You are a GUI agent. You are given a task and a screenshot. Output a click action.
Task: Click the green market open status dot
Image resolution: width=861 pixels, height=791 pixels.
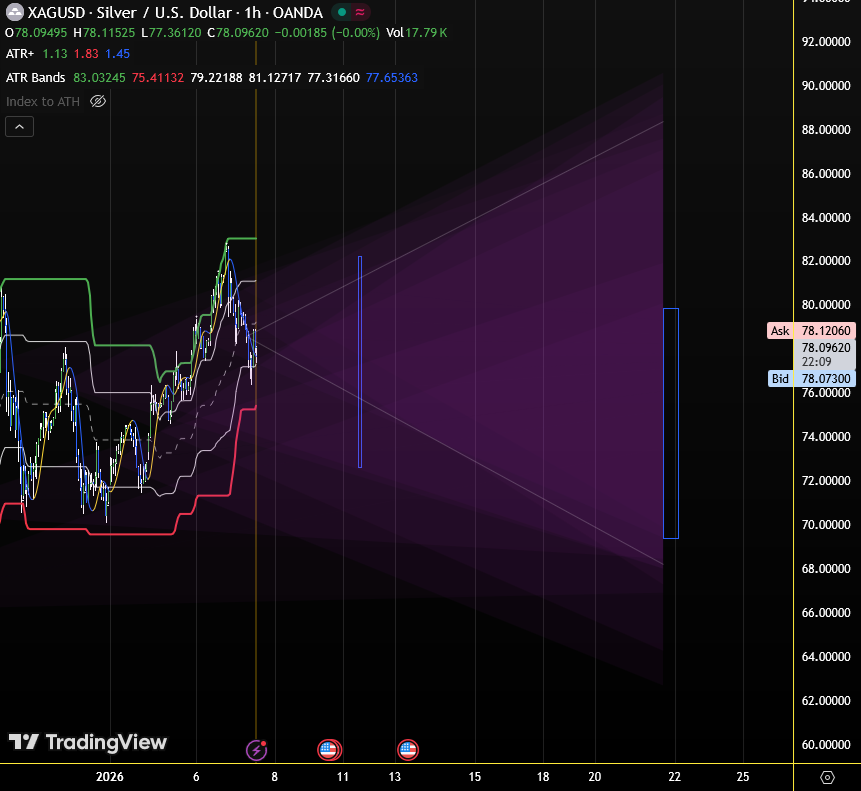342,12
